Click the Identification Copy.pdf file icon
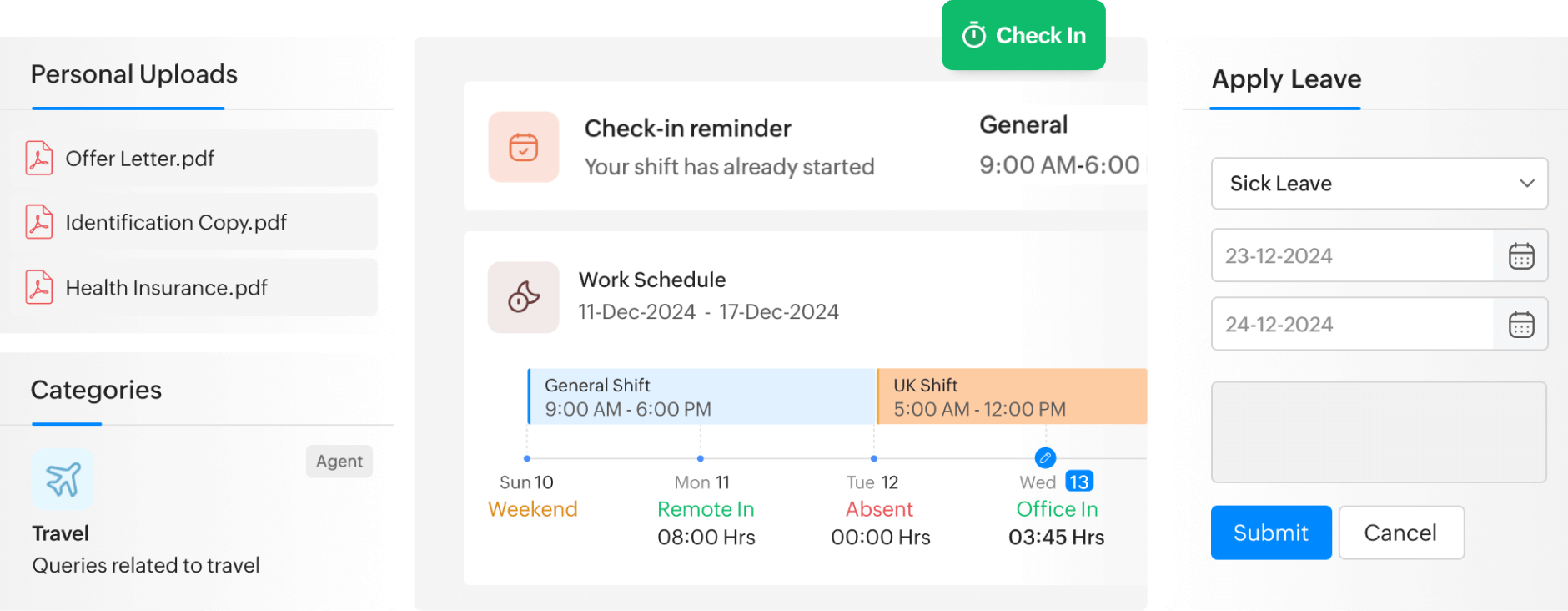This screenshot has height=611, width=1568. 38,222
